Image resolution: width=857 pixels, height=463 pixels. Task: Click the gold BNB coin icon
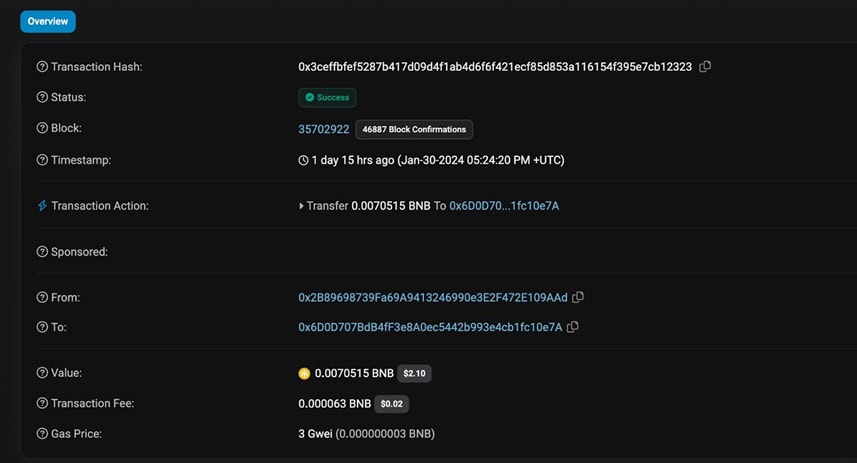[x=304, y=373]
